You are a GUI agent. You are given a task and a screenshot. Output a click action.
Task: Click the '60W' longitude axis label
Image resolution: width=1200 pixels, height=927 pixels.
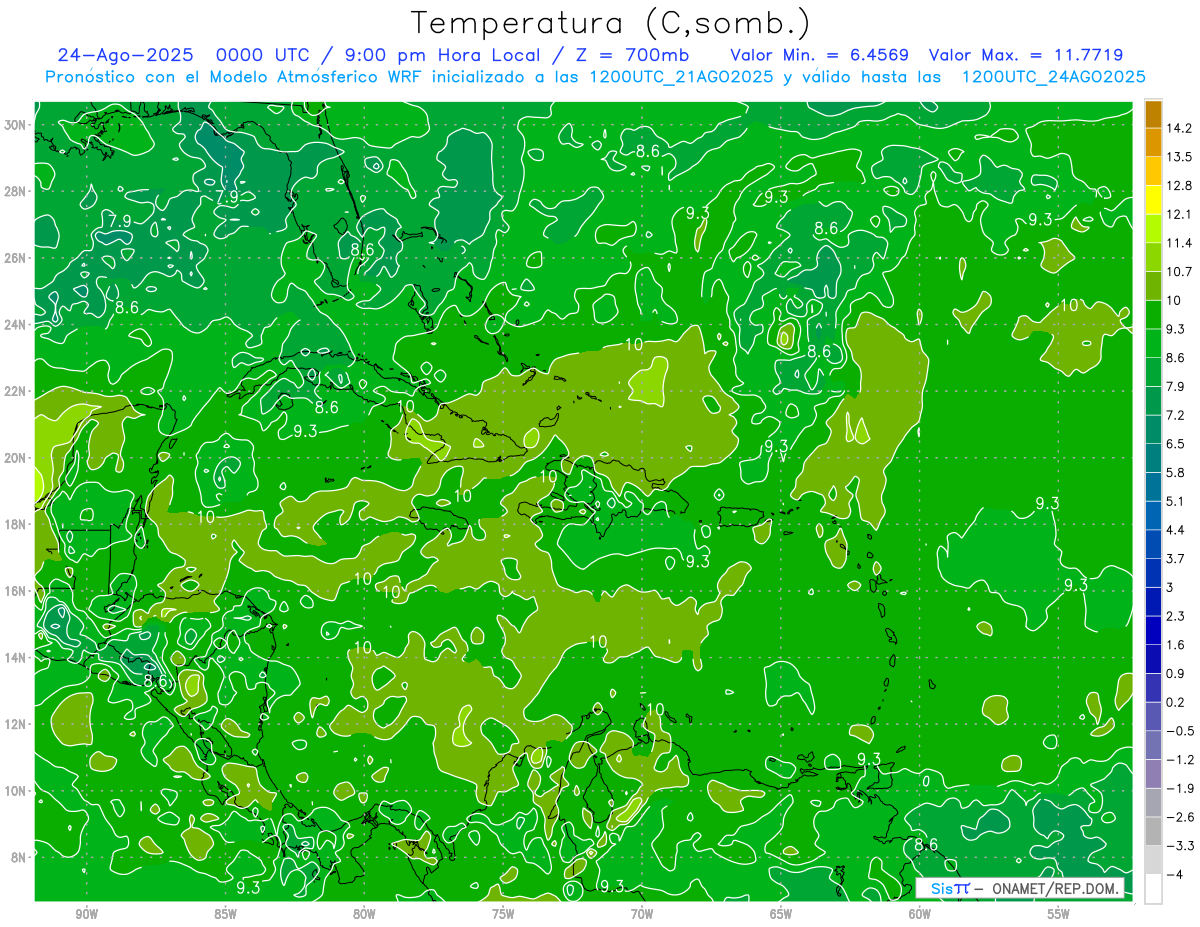tap(920, 914)
